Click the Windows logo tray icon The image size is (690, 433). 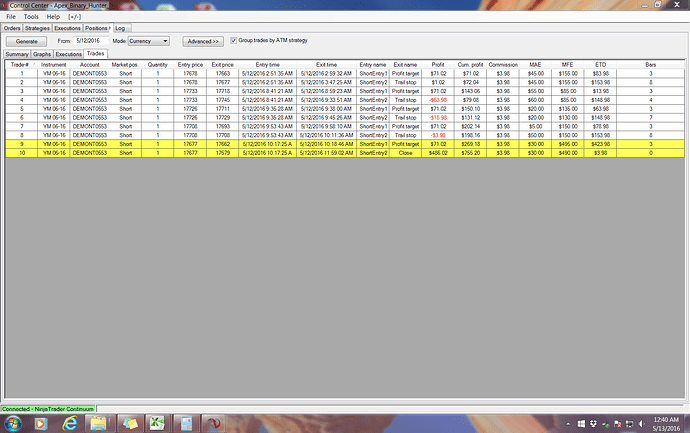581,424
